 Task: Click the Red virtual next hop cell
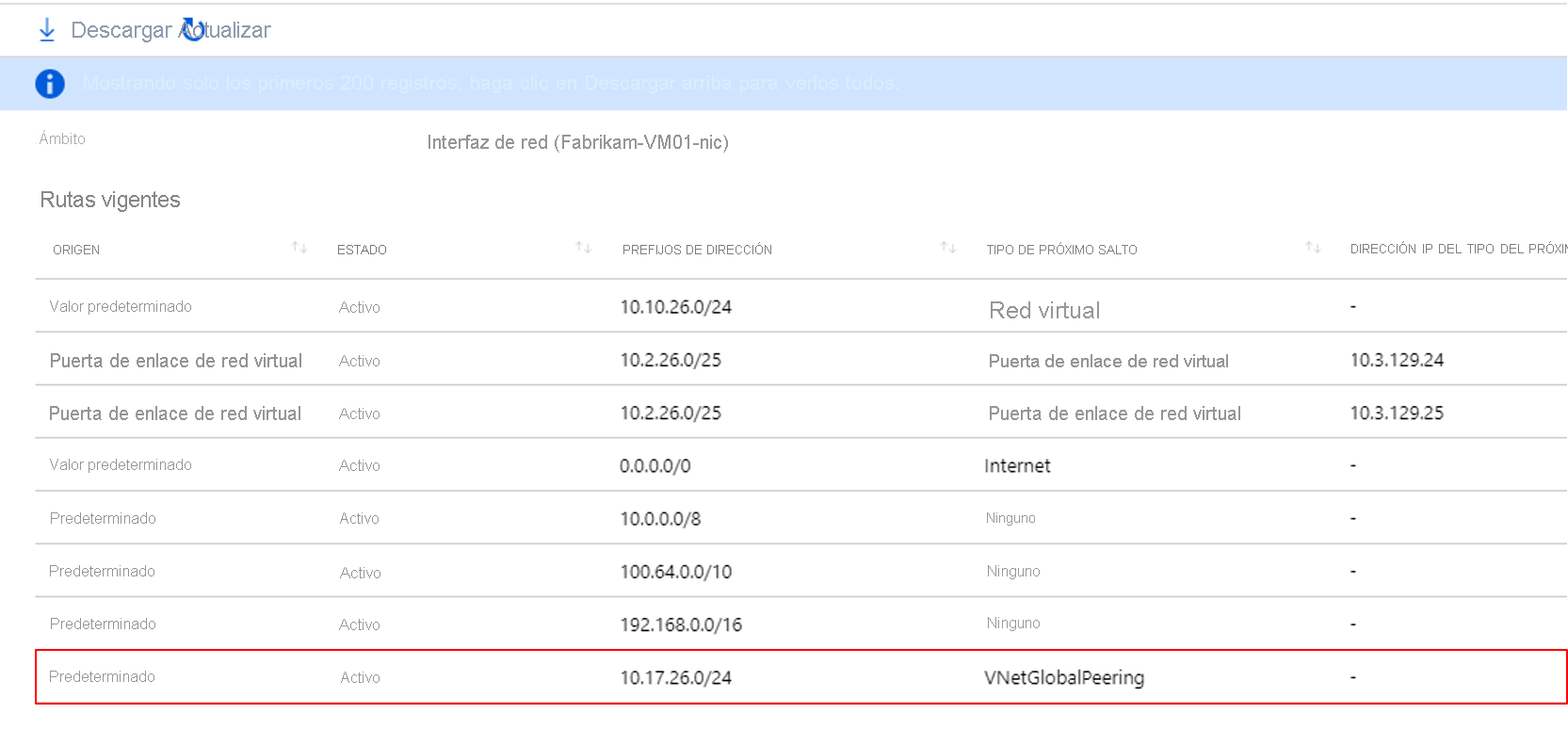[1044, 311]
